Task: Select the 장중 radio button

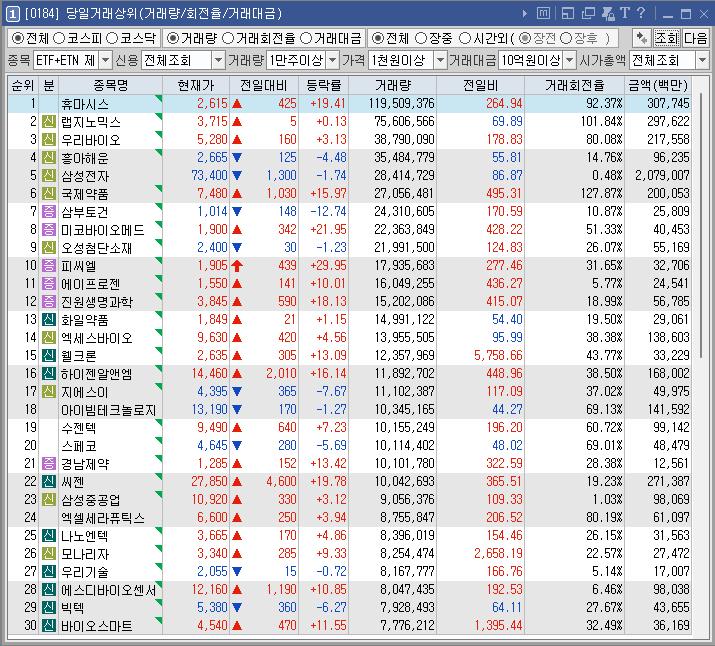Action: tap(421, 38)
